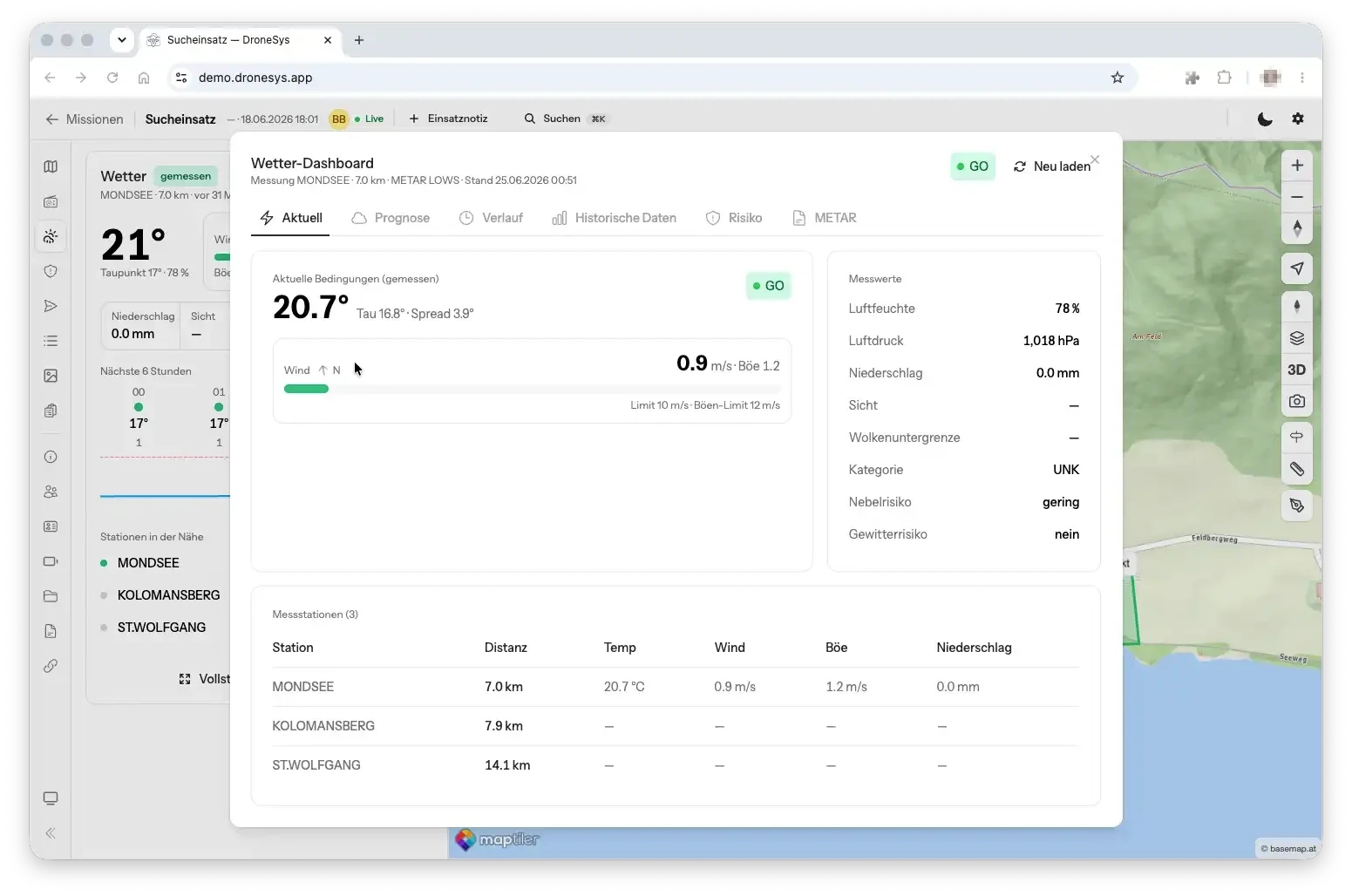Image resolution: width=1352 pixels, height=896 pixels.
Task: Zoom out on the map
Action: click(1297, 197)
